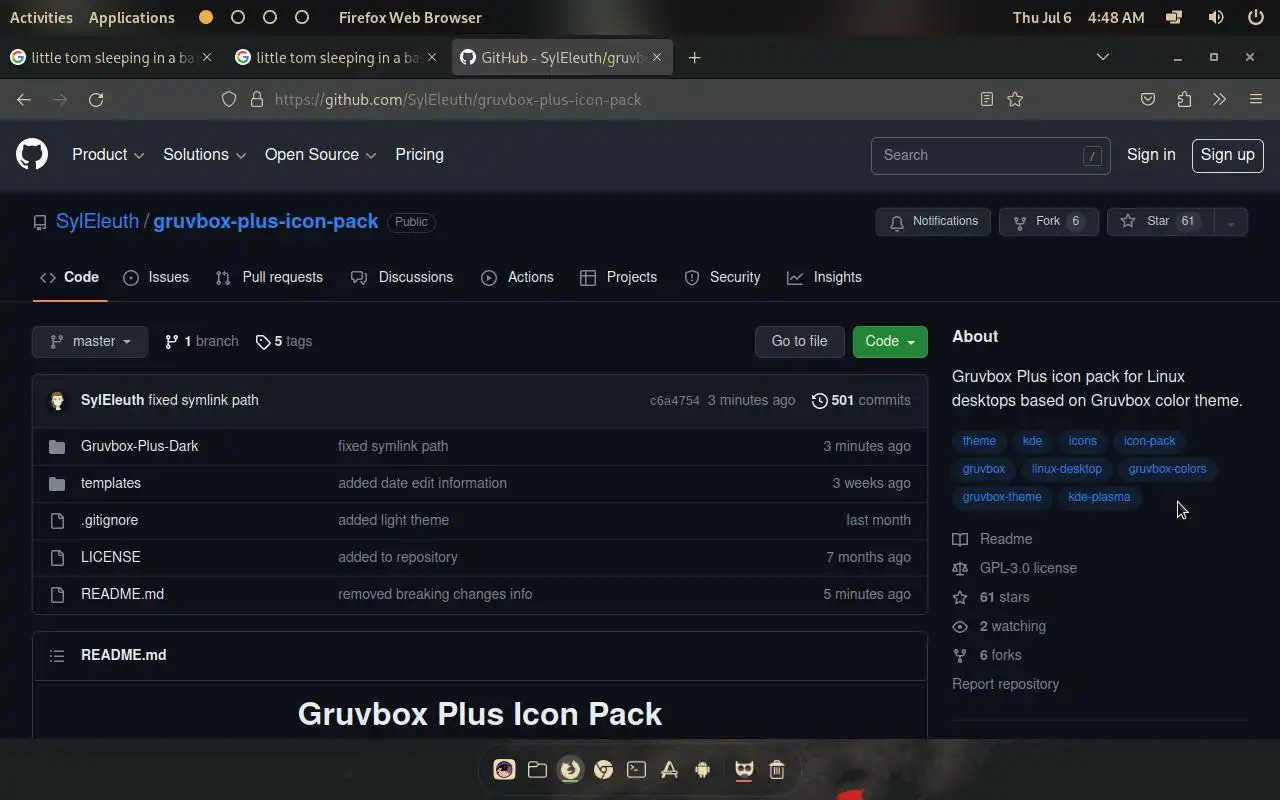The image size is (1280, 800).
Task: Open the Actions tab
Action: tap(517, 278)
